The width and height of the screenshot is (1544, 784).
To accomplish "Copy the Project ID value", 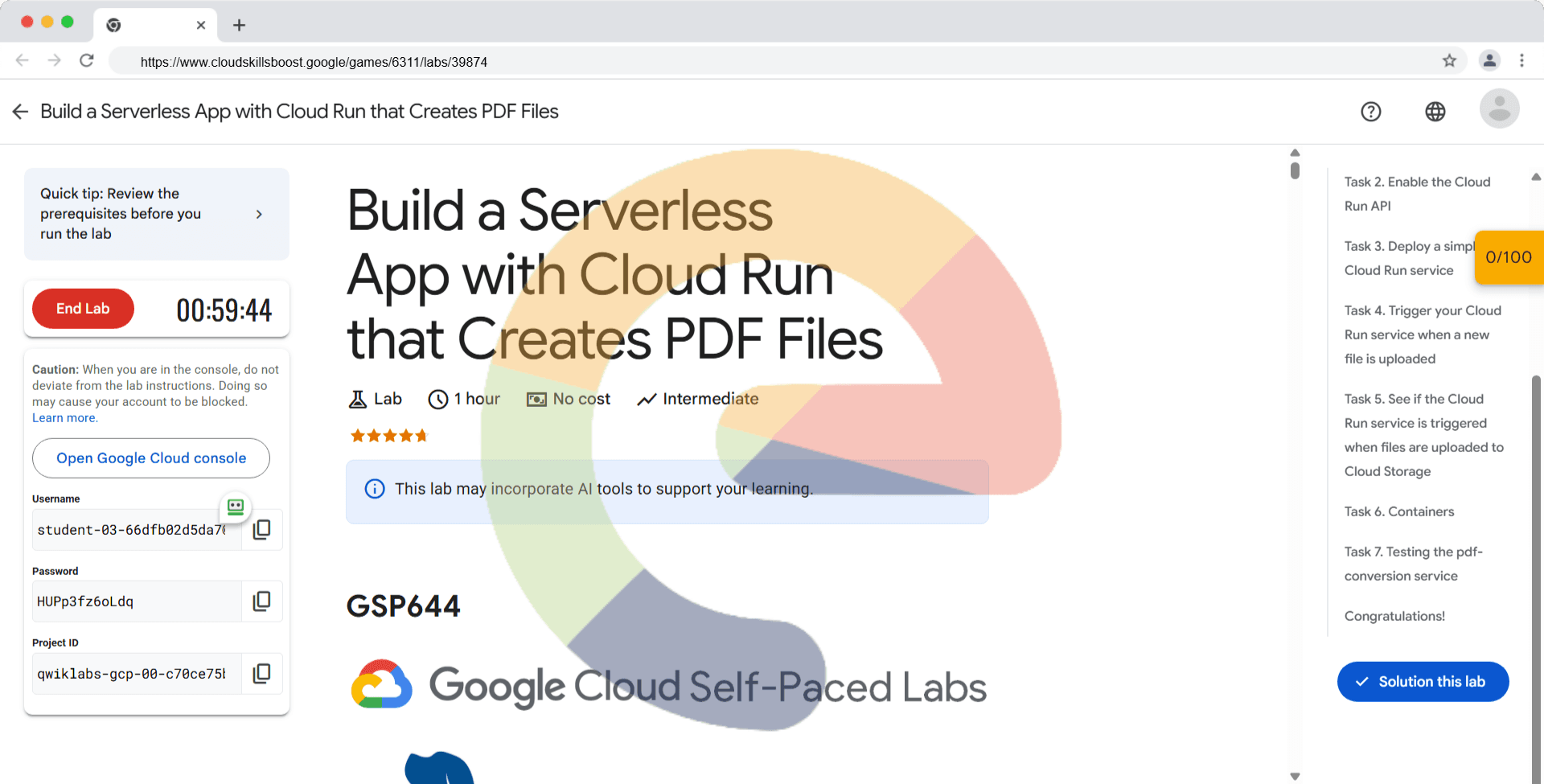I will [x=261, y=674].
